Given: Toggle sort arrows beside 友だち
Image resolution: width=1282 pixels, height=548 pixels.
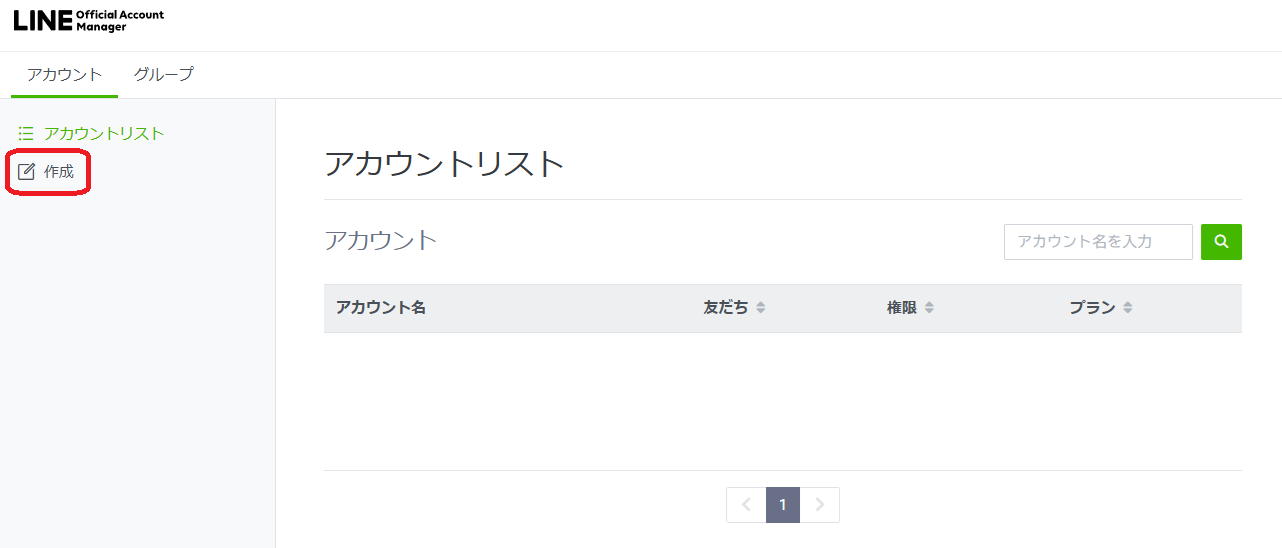Looking at the screenshot, I should tap(761, 308).
